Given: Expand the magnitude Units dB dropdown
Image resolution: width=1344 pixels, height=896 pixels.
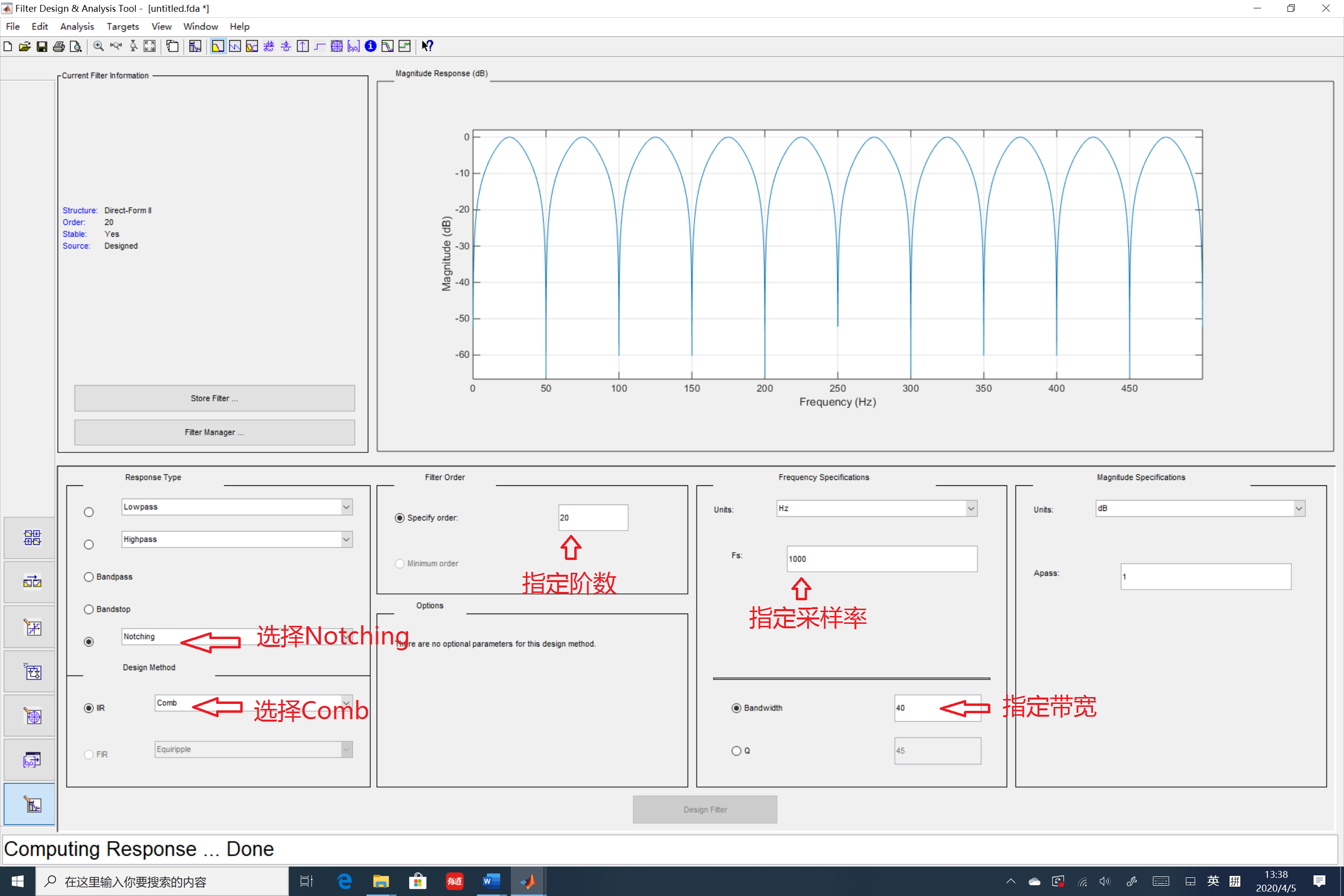Looking at the screenshot, I should [1298, 508].
